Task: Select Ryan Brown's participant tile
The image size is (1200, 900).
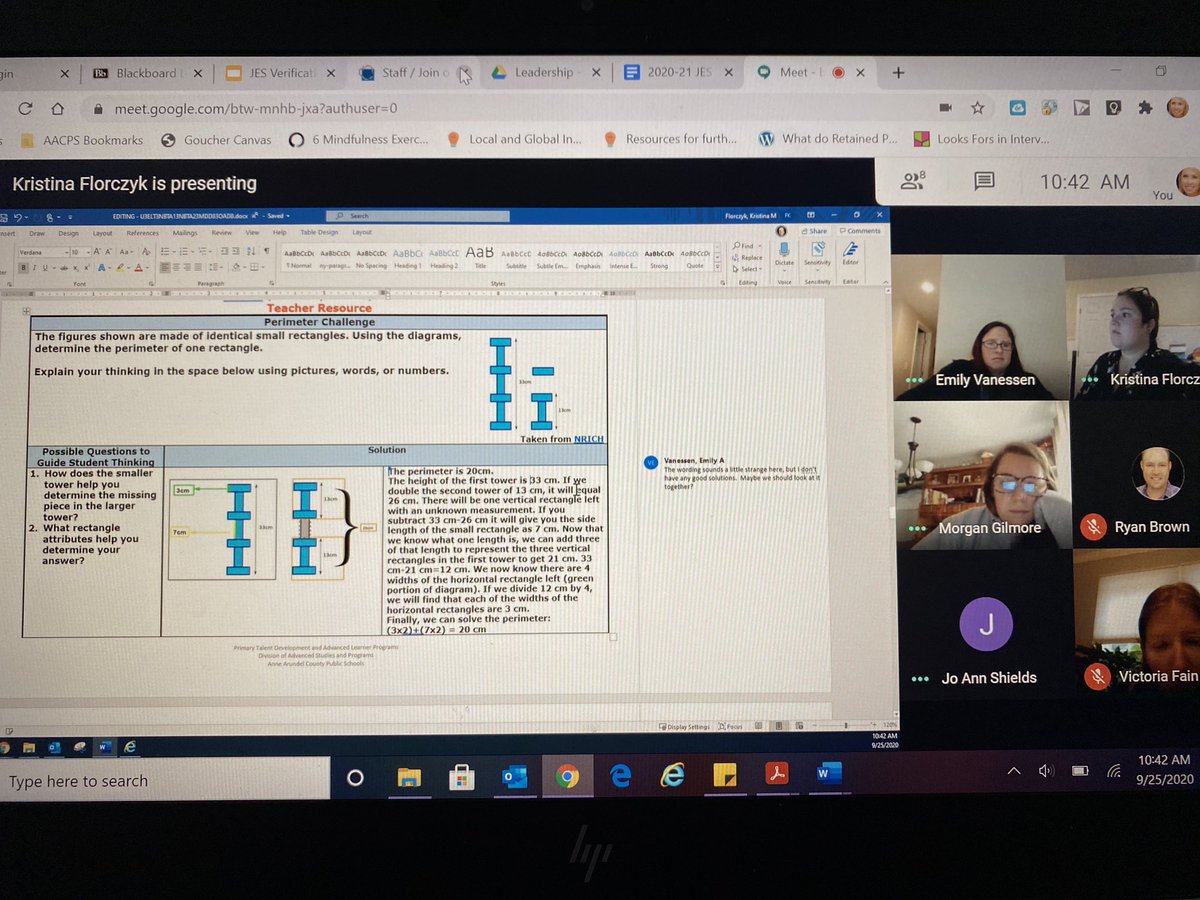Action: (1137, 475)
